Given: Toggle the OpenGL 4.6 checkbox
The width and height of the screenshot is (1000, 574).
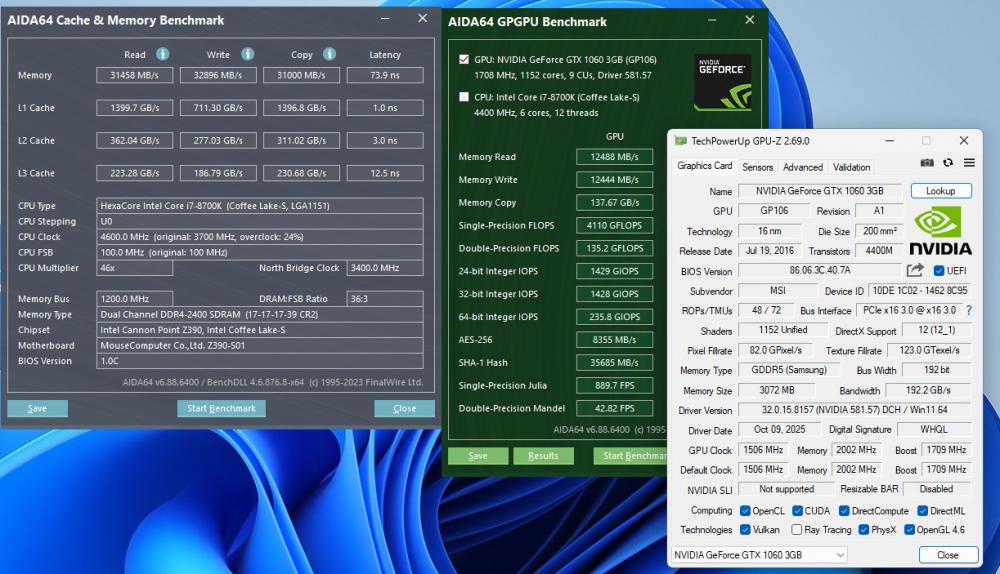Looking at the screenshot, I should click(x=909, y=529).
